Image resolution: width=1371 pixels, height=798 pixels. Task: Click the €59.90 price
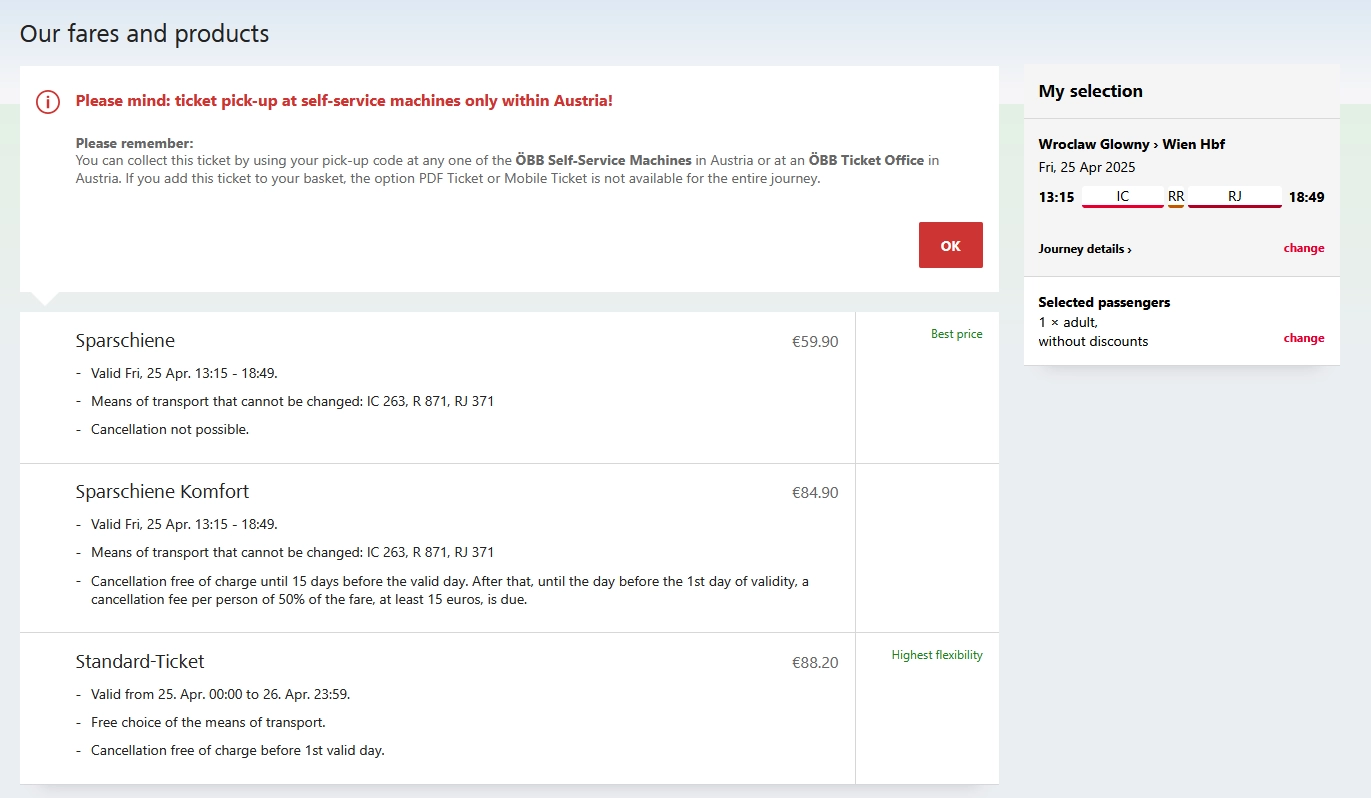(814, 342)
